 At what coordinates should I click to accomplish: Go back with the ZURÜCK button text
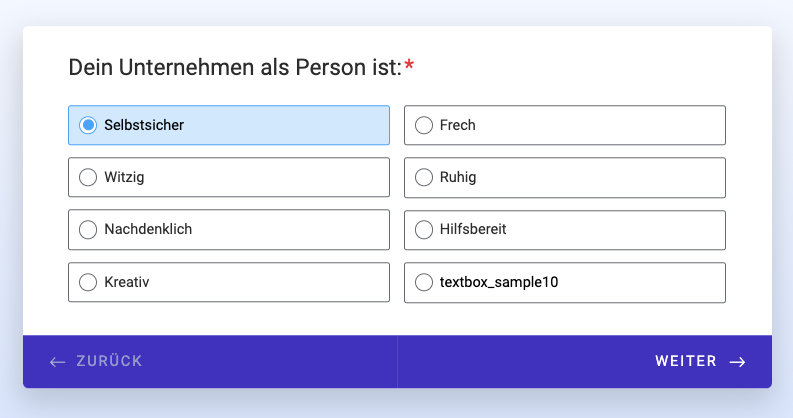pyautogui.click(x=109, y=361)
